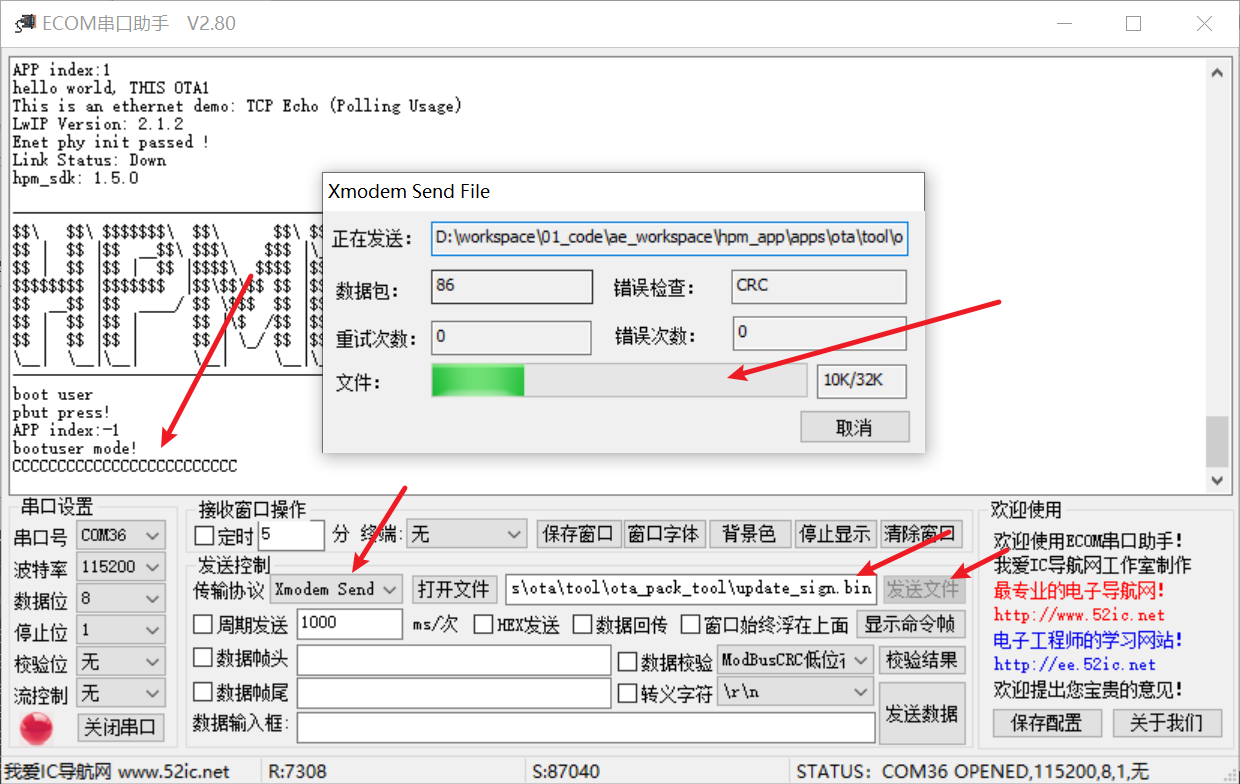
Task: Click the 正在发送 file path field
Action: (669, 239)
